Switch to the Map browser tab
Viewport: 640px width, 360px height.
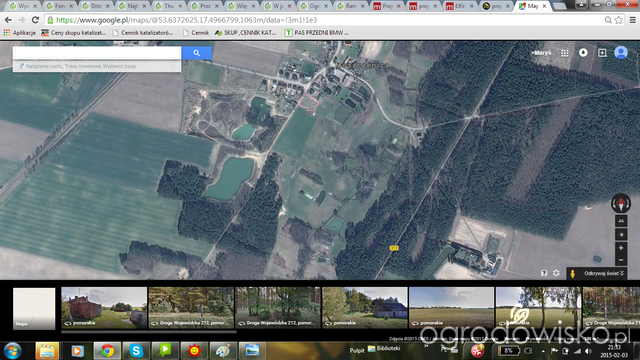[x=533, y=6]
